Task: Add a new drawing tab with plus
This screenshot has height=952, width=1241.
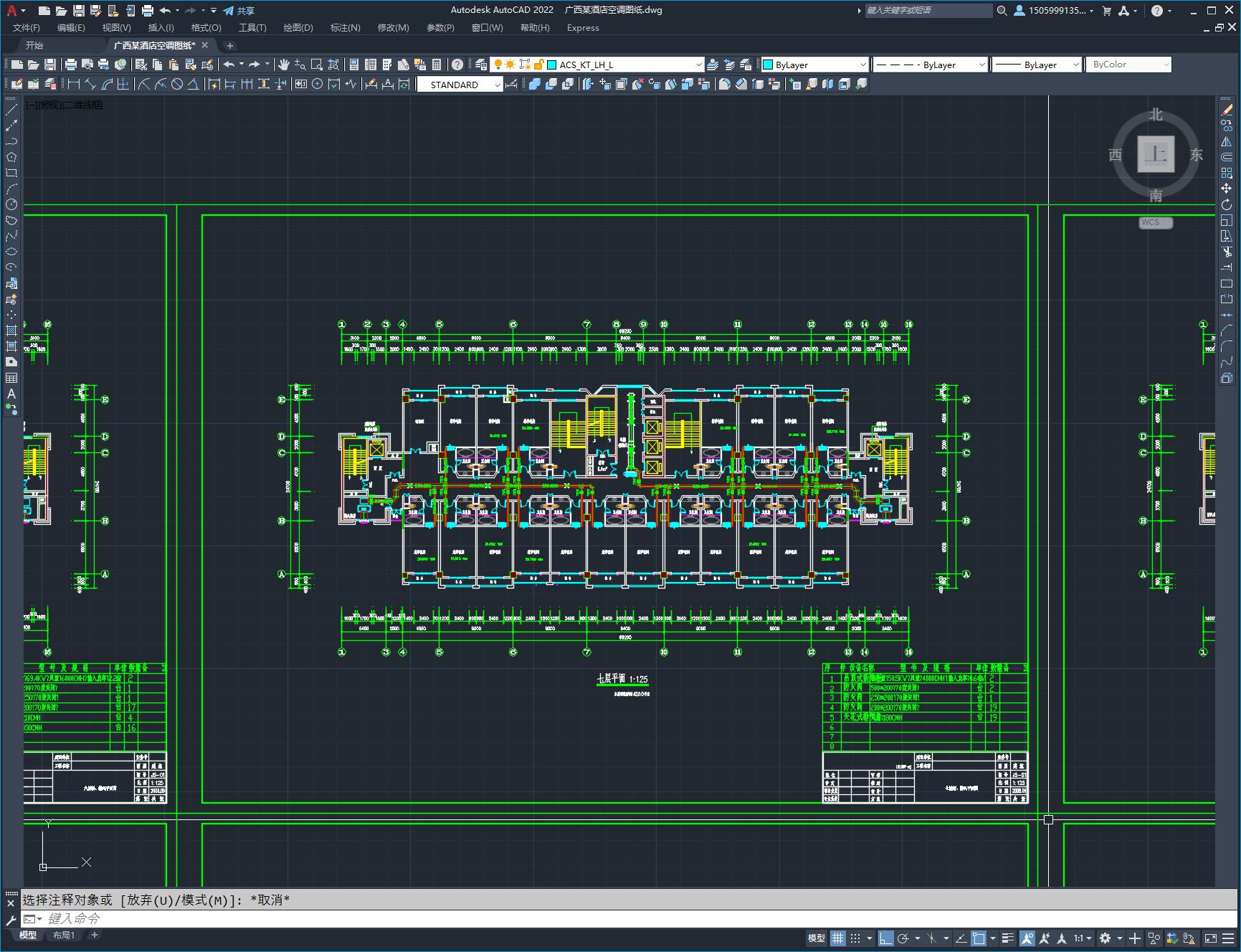Action: click(229, 45)
